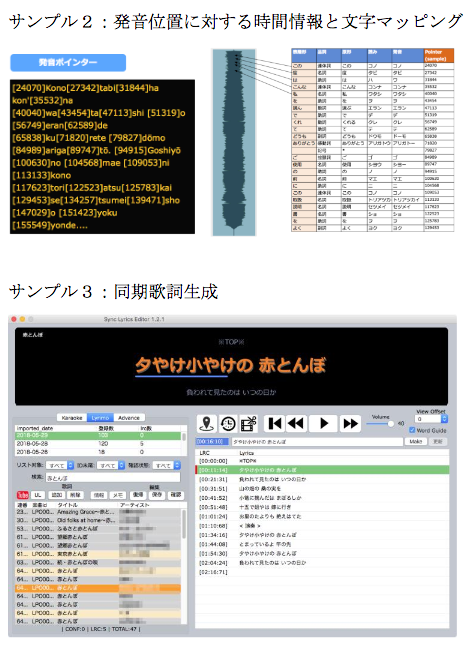Open the 確認状態 dropdown
471x652 pixels.
166,465
